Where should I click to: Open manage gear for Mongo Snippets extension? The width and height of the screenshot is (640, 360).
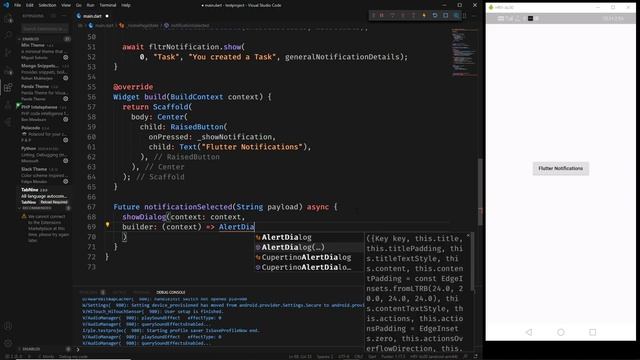pos(65,78)
